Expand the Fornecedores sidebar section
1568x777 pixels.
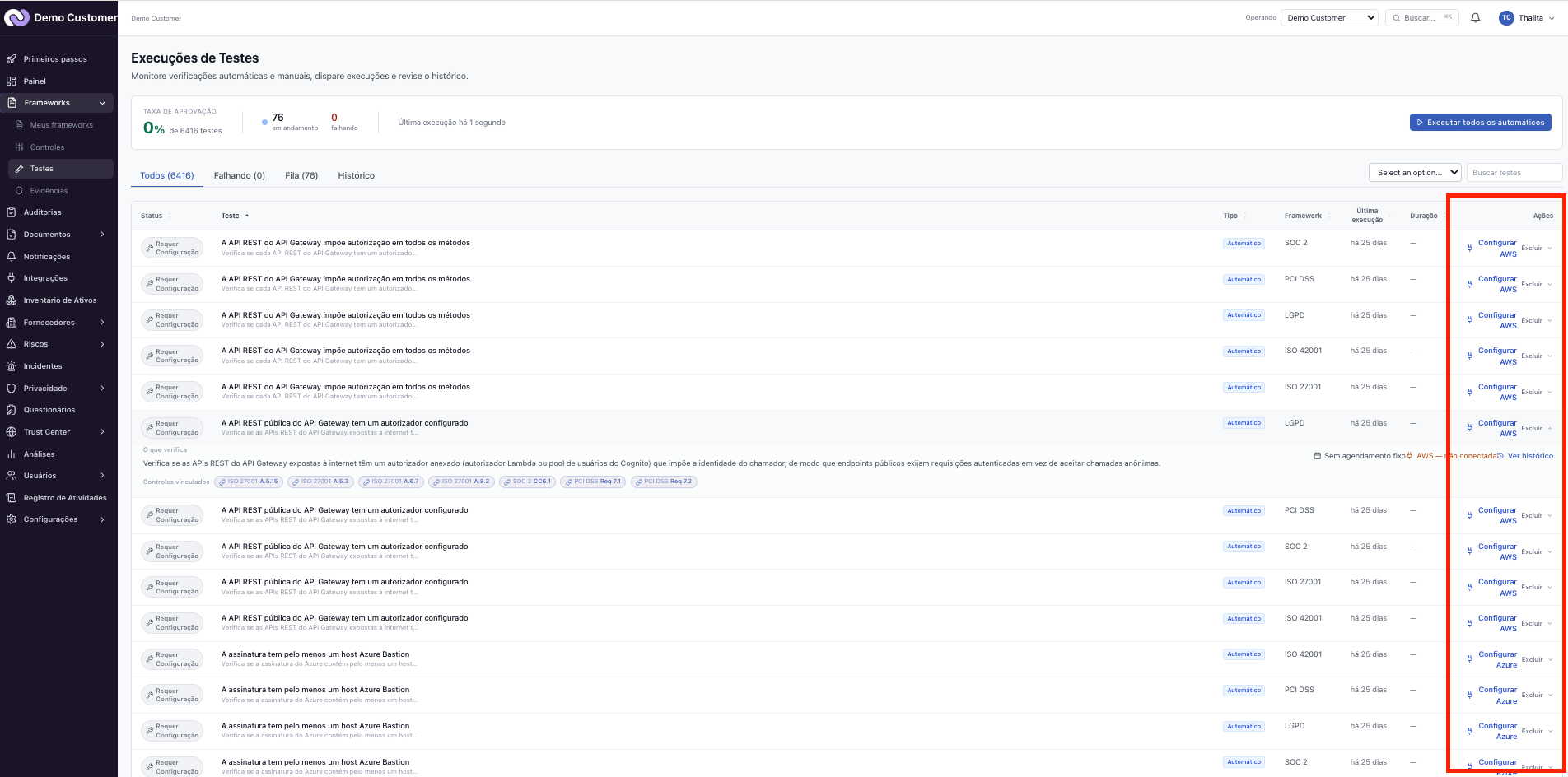tap(102, 323)
